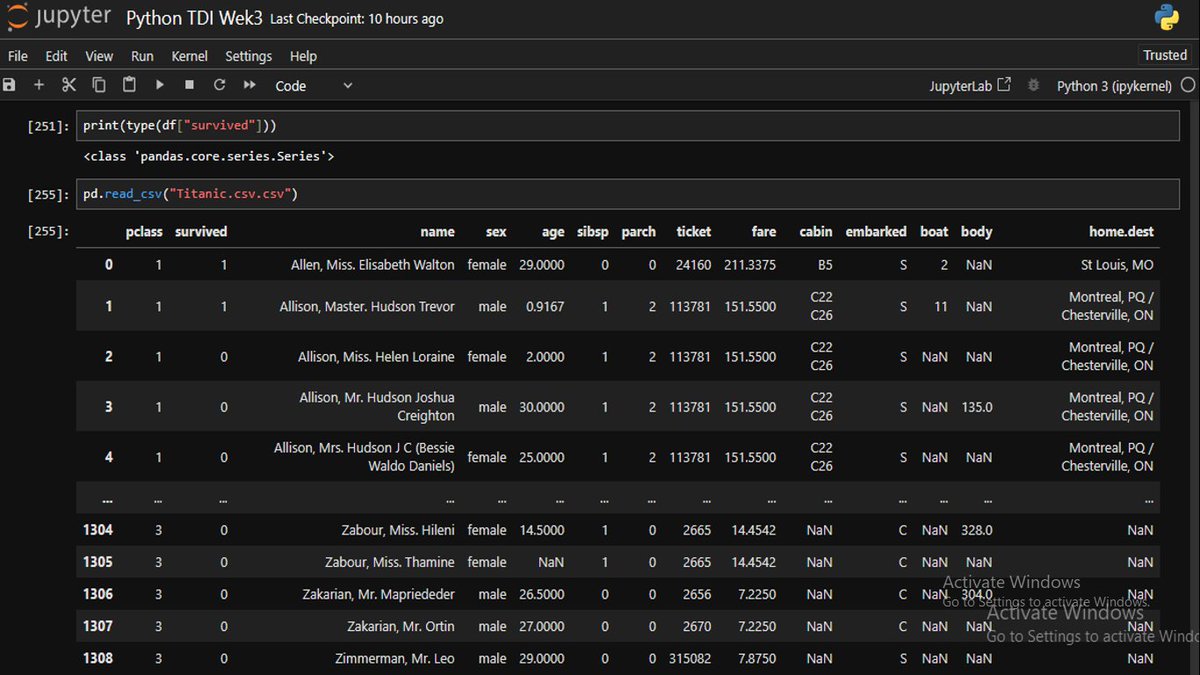Click into cell 255 read_csv input

coord(628,193)
